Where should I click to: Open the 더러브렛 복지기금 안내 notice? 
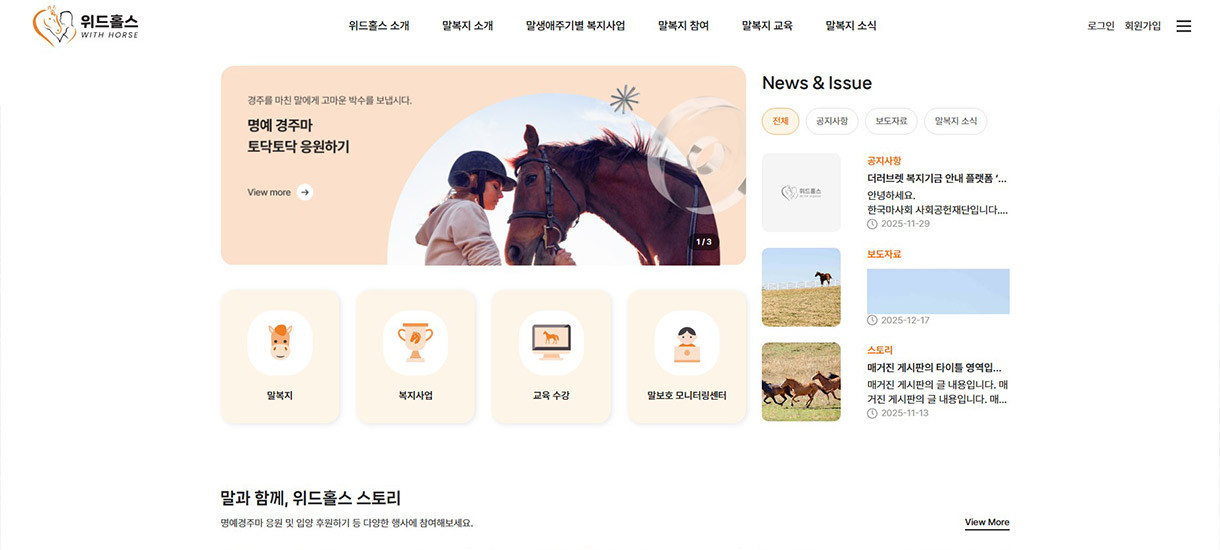pos(937,179)
